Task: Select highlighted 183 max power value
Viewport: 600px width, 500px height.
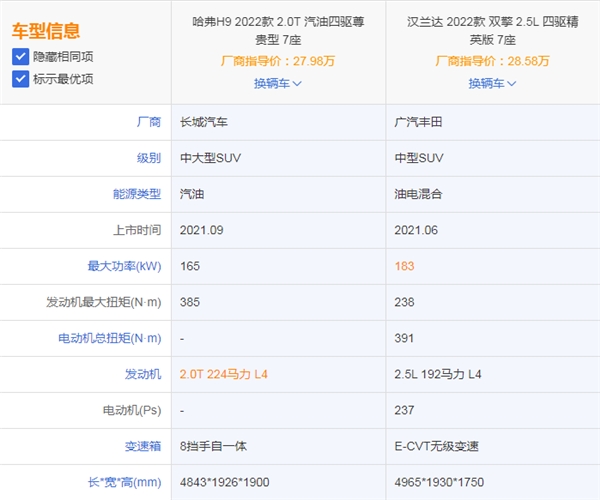Action: click(x=406, y=266)
